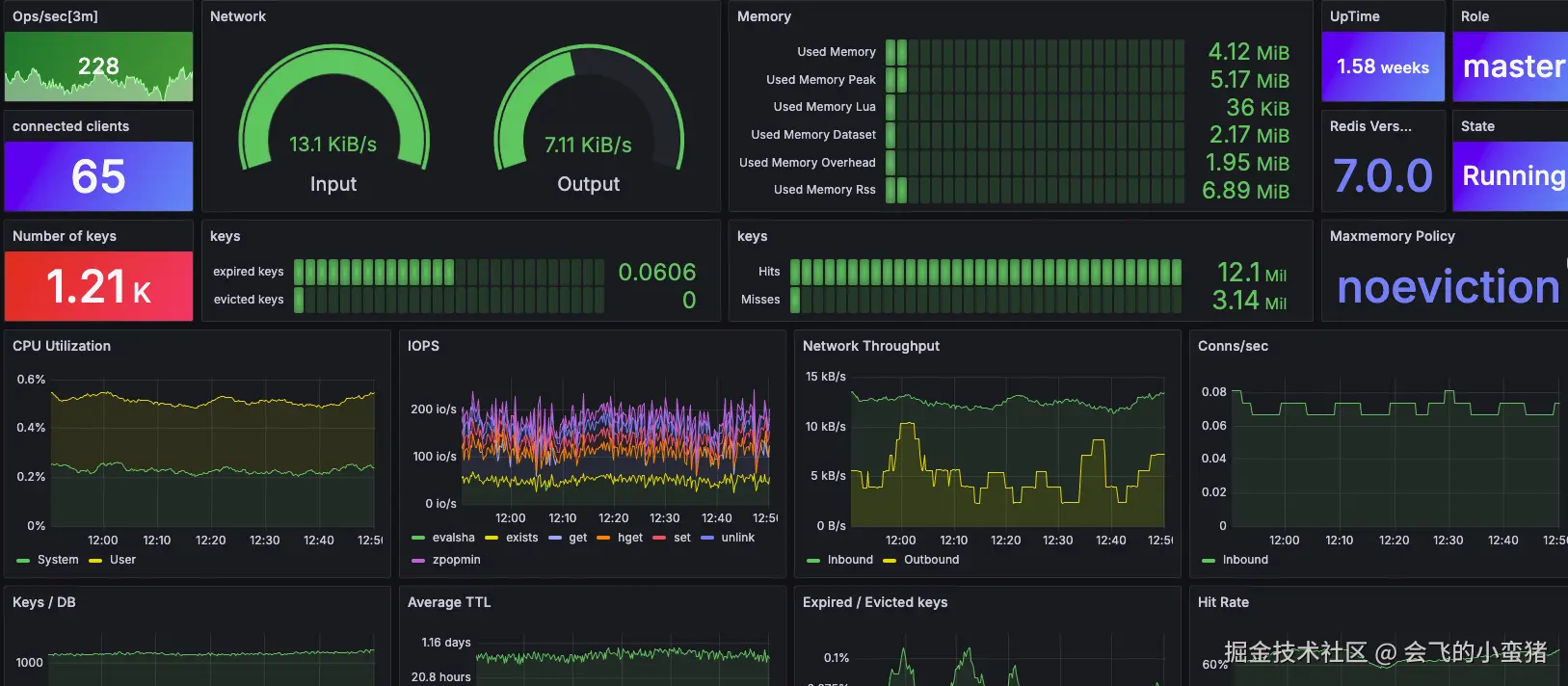Click the Keys / DB panel title

click(x=44, y=602)
